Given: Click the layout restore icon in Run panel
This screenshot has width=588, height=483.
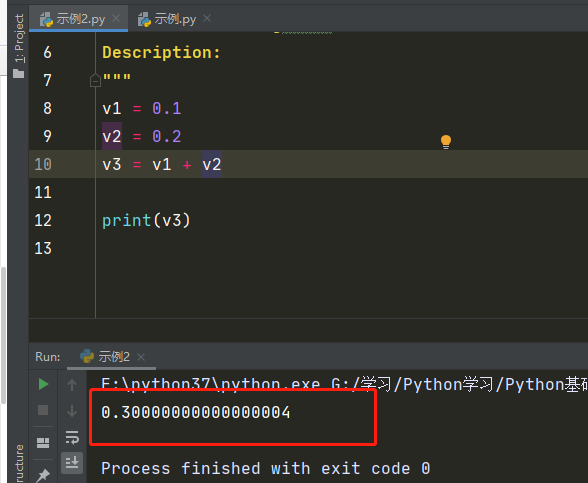Looking at the screenshot, I should pos(43,443).
